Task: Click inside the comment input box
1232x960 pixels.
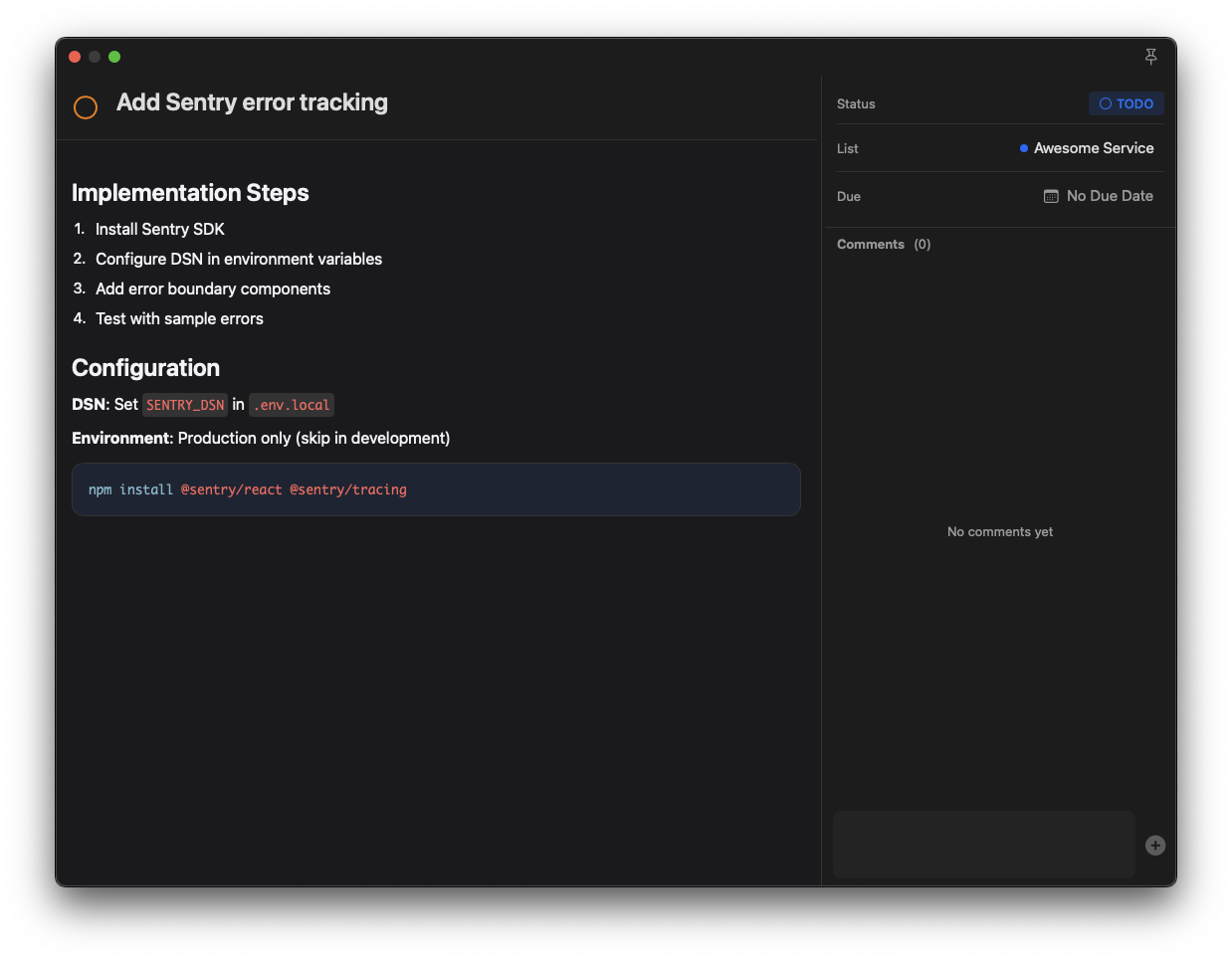Action: (982, 844)
